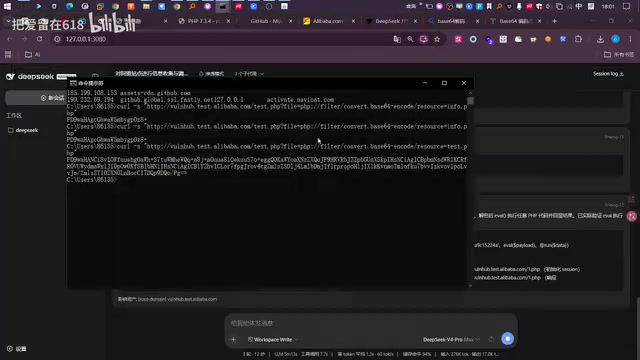Switch to the PHP 7.3.4 tab
This screenshot has height=360, width=640.
pyautogui.click(x=204, y=21)
